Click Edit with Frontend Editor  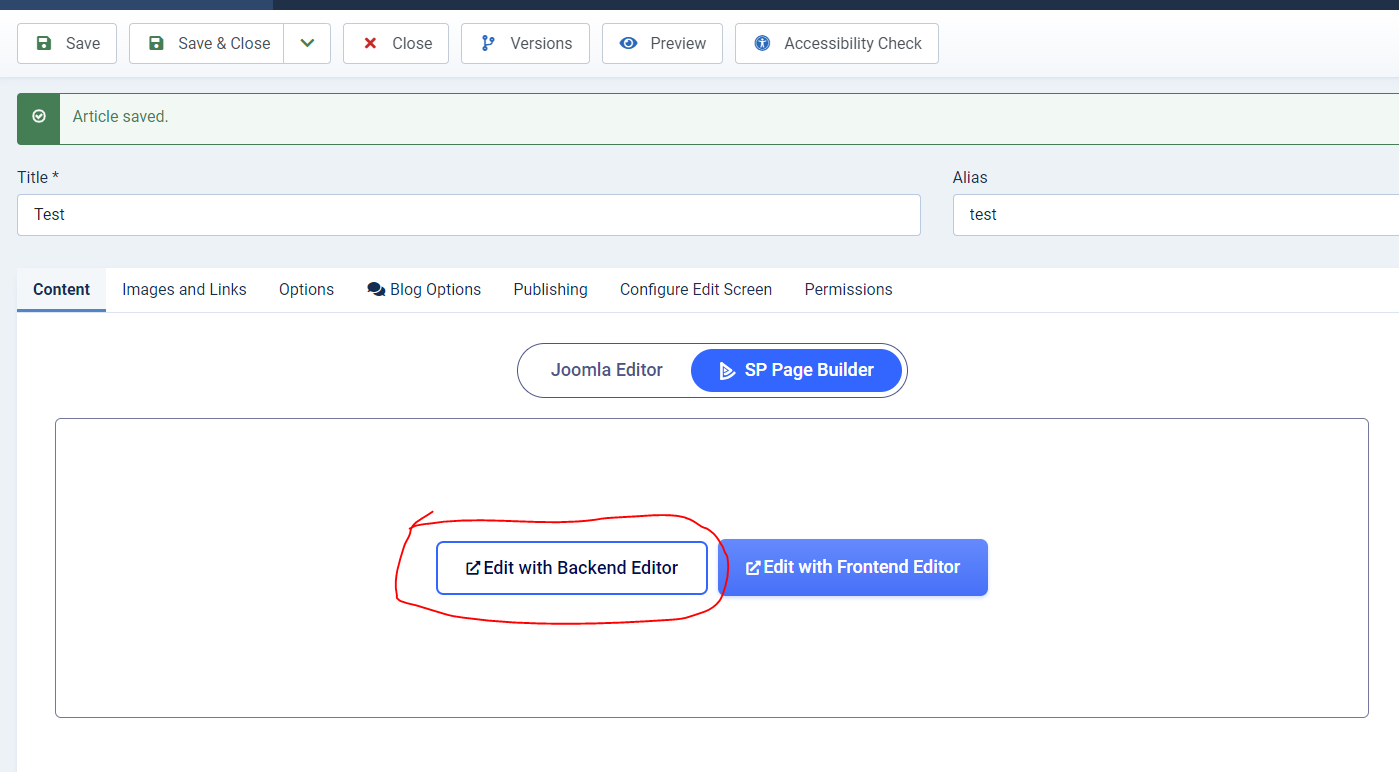click(x=853, y=567)
